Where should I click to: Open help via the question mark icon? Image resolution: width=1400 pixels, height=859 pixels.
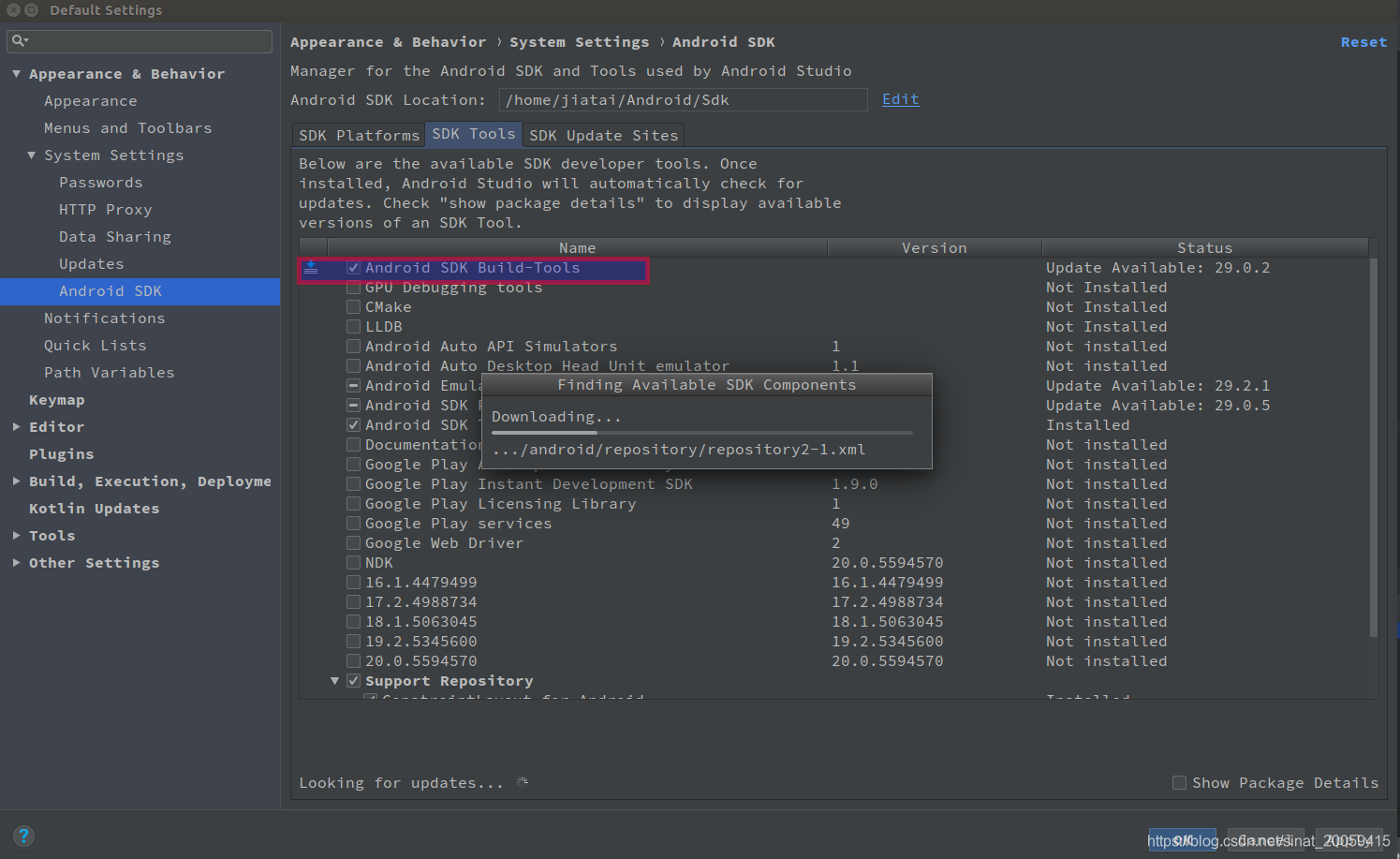click(x=23, y=835)
